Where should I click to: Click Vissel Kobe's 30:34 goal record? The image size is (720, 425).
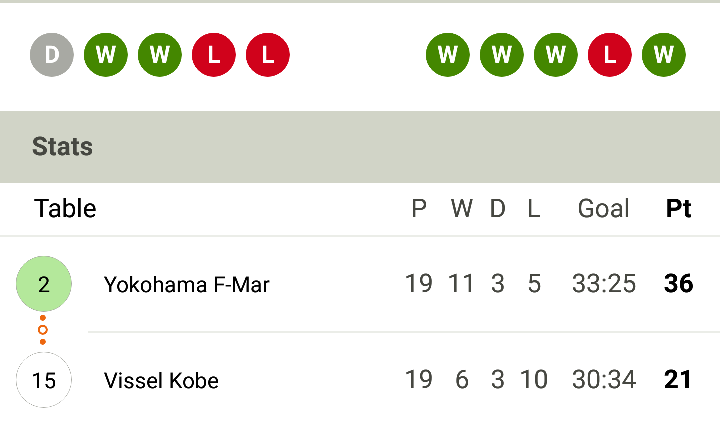click(x=604, y=380)
